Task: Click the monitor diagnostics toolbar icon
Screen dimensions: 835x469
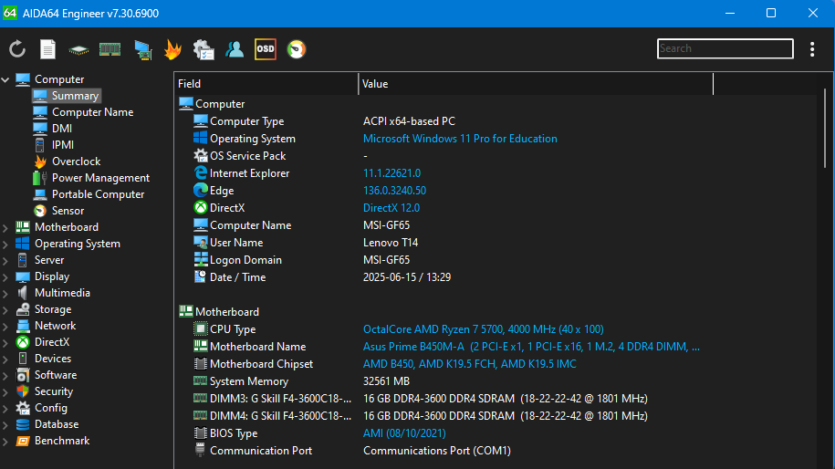Action: pyautogui.click(x=142, y=50)
